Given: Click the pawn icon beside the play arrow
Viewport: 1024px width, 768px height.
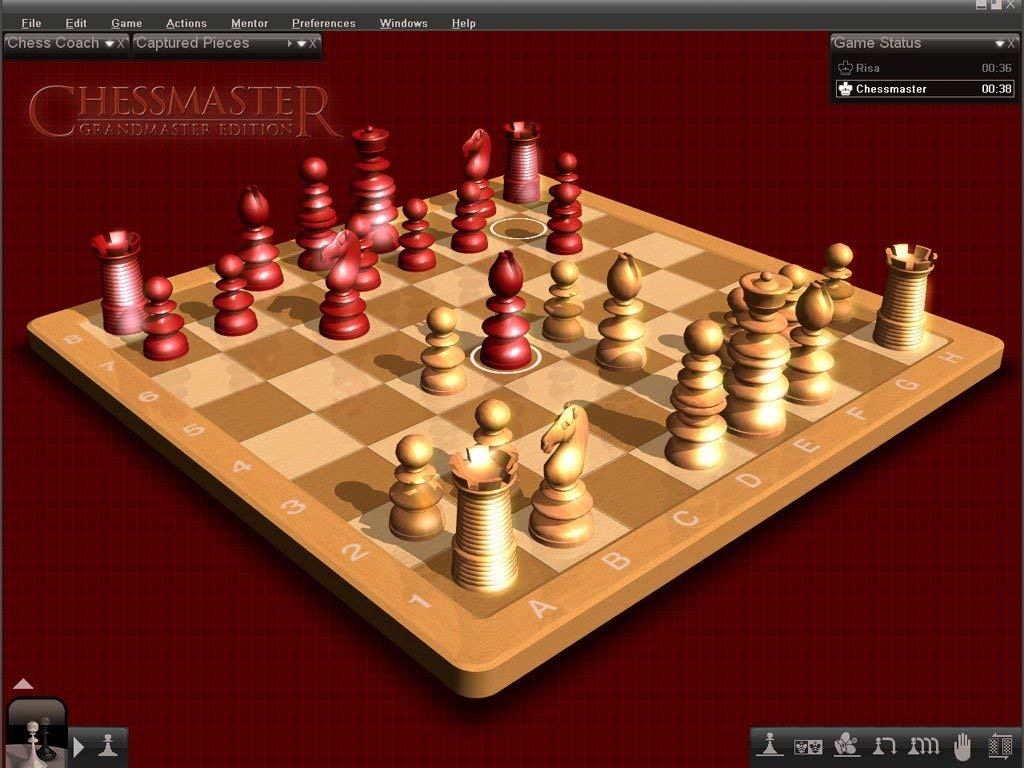Looking at the screenshot, I should click(x=109, y=745).
